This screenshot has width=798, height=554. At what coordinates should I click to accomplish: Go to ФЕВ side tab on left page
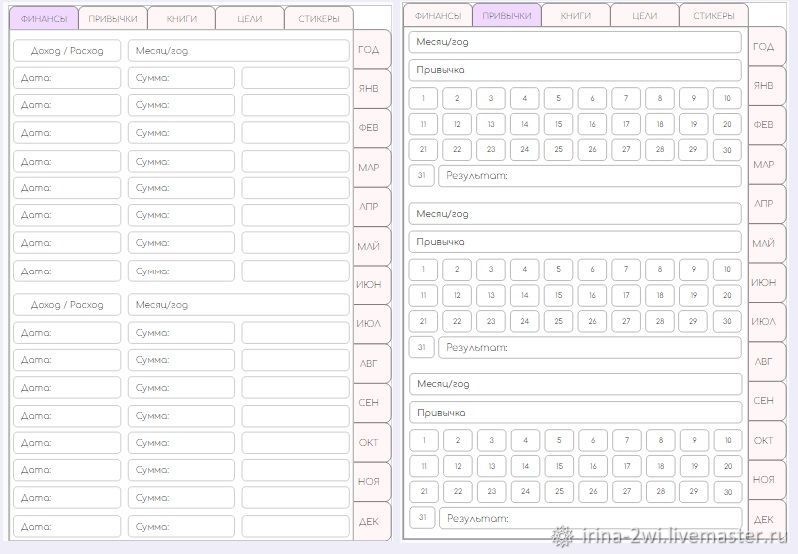pos(372,128)
